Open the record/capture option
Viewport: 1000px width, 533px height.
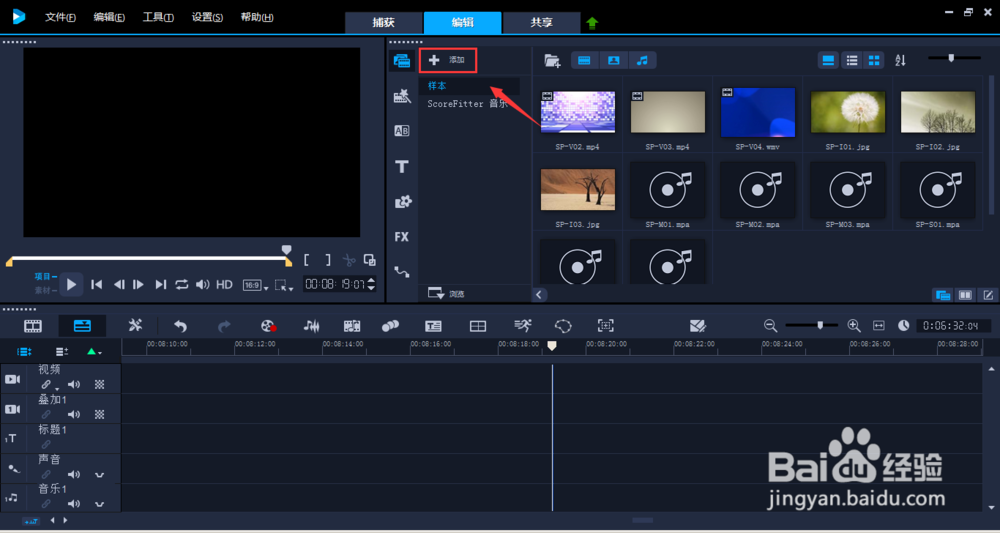click(x=268, y=326)
